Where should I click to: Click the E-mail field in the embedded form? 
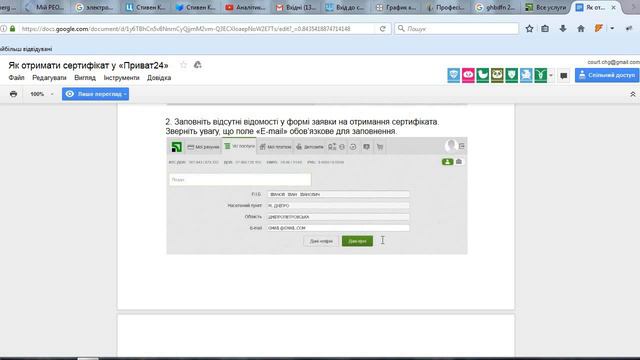click(338, 228)
